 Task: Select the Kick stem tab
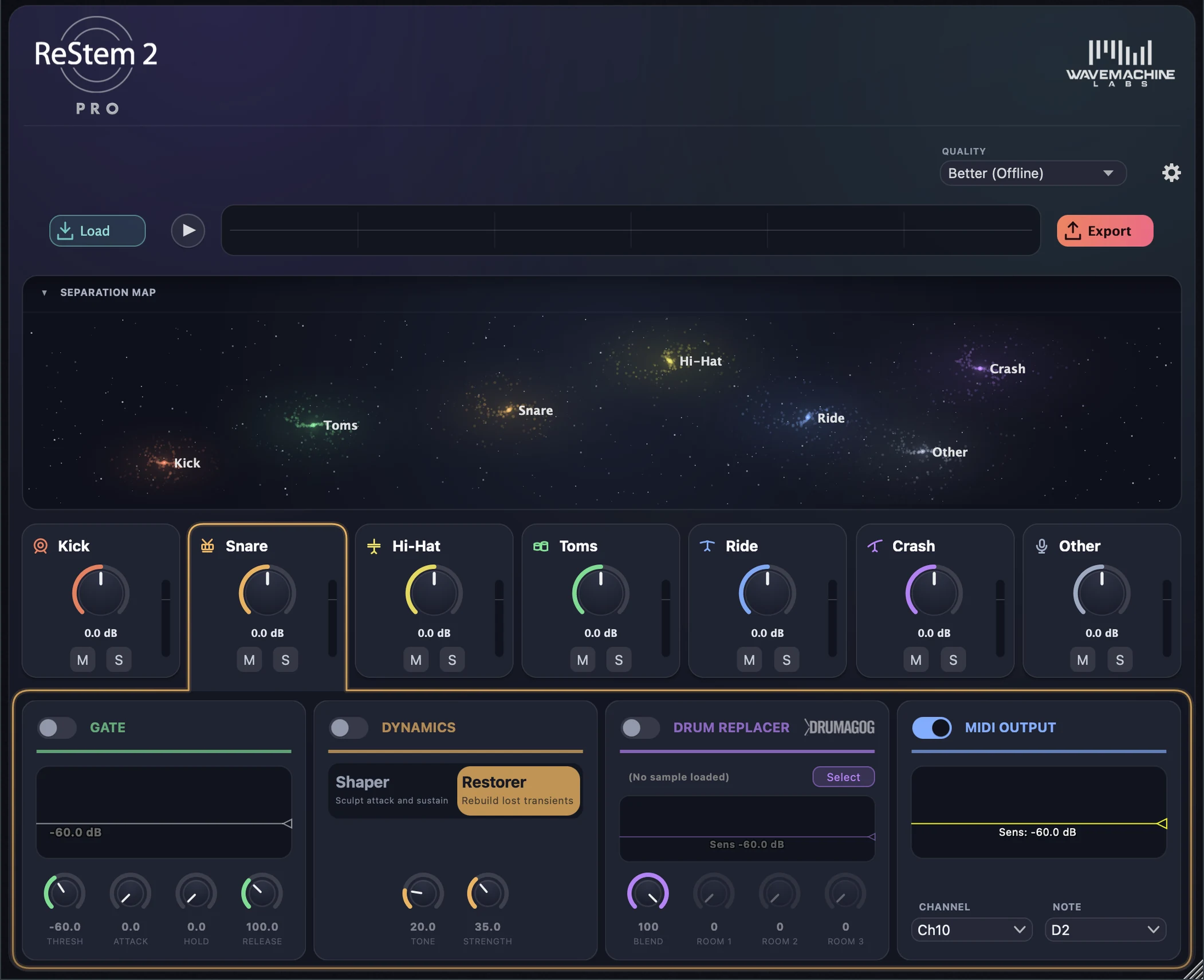(101, 600)
